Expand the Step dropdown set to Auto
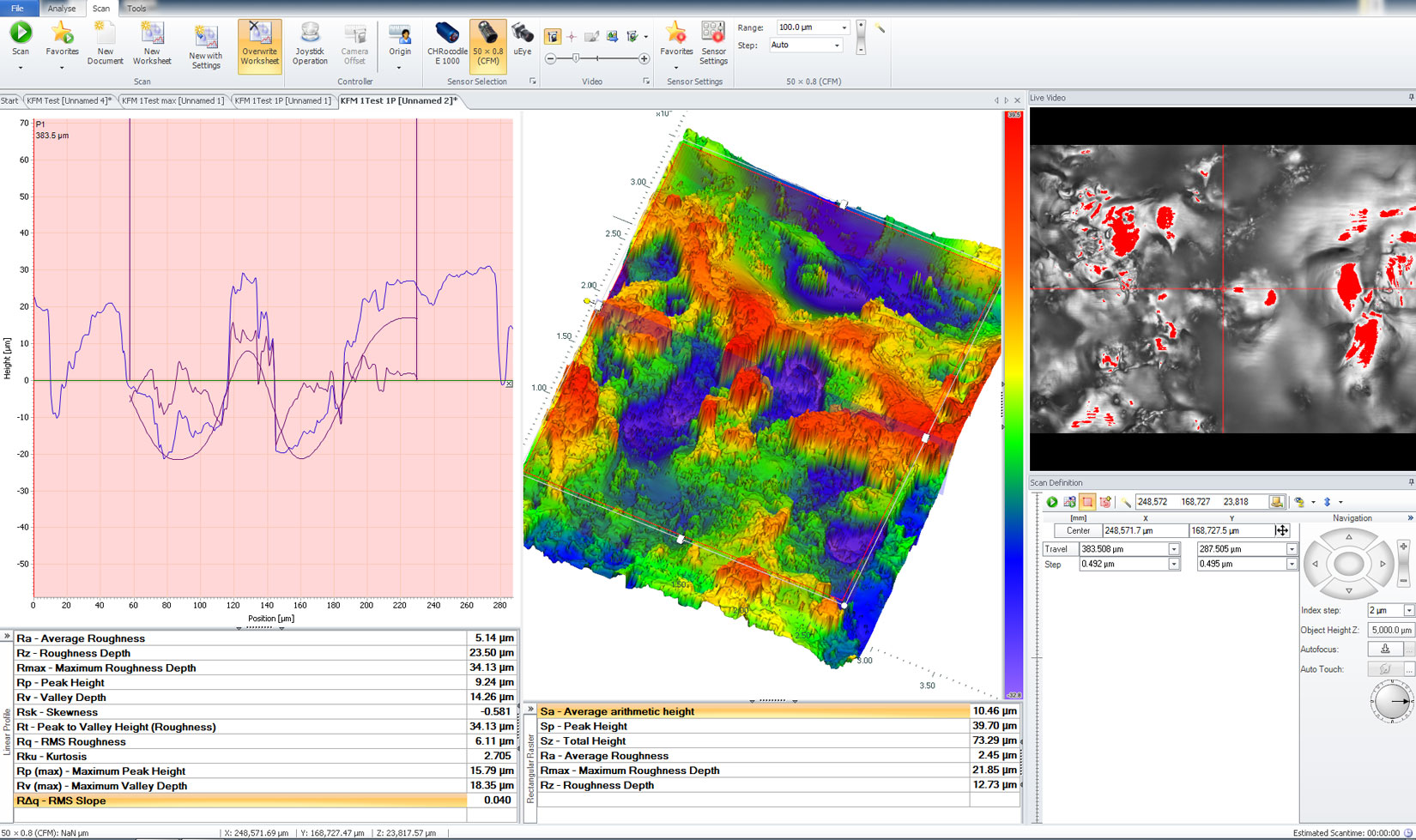 [x=837, y=45]
